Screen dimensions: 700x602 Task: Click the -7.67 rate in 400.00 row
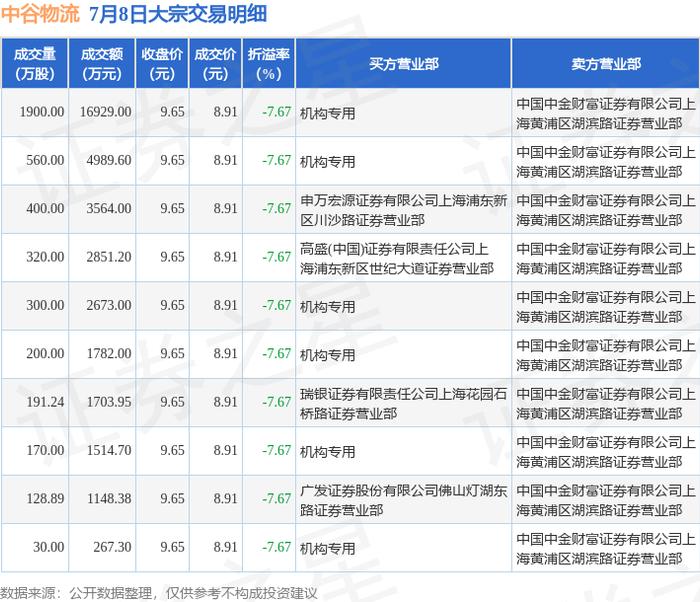(276, 208)
